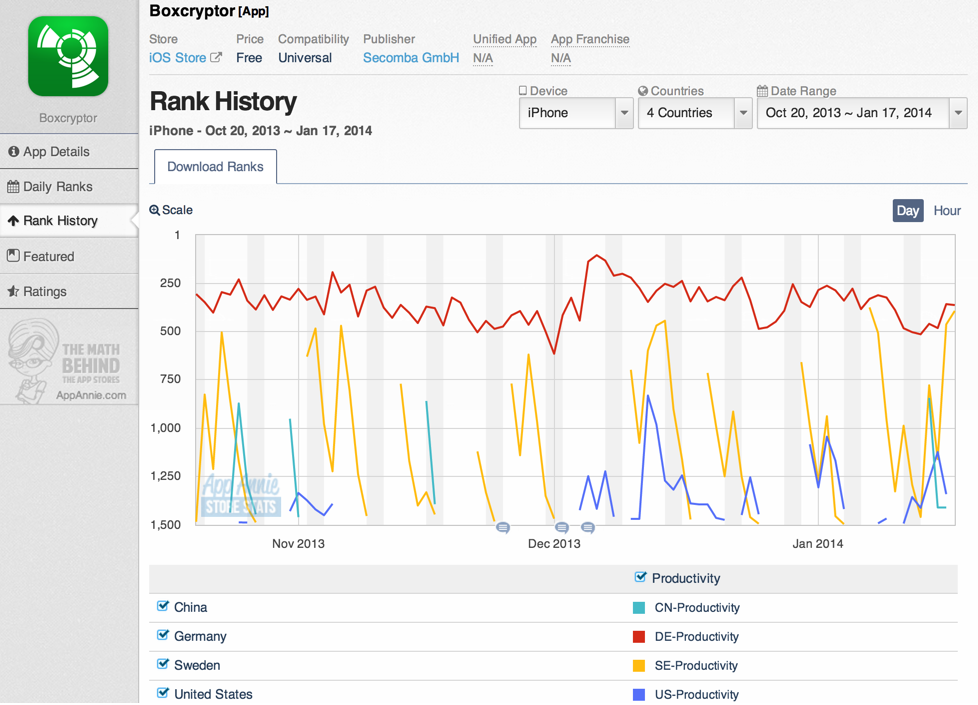
Task: Select the Download Ranks tab
Action: pos(215,167)
